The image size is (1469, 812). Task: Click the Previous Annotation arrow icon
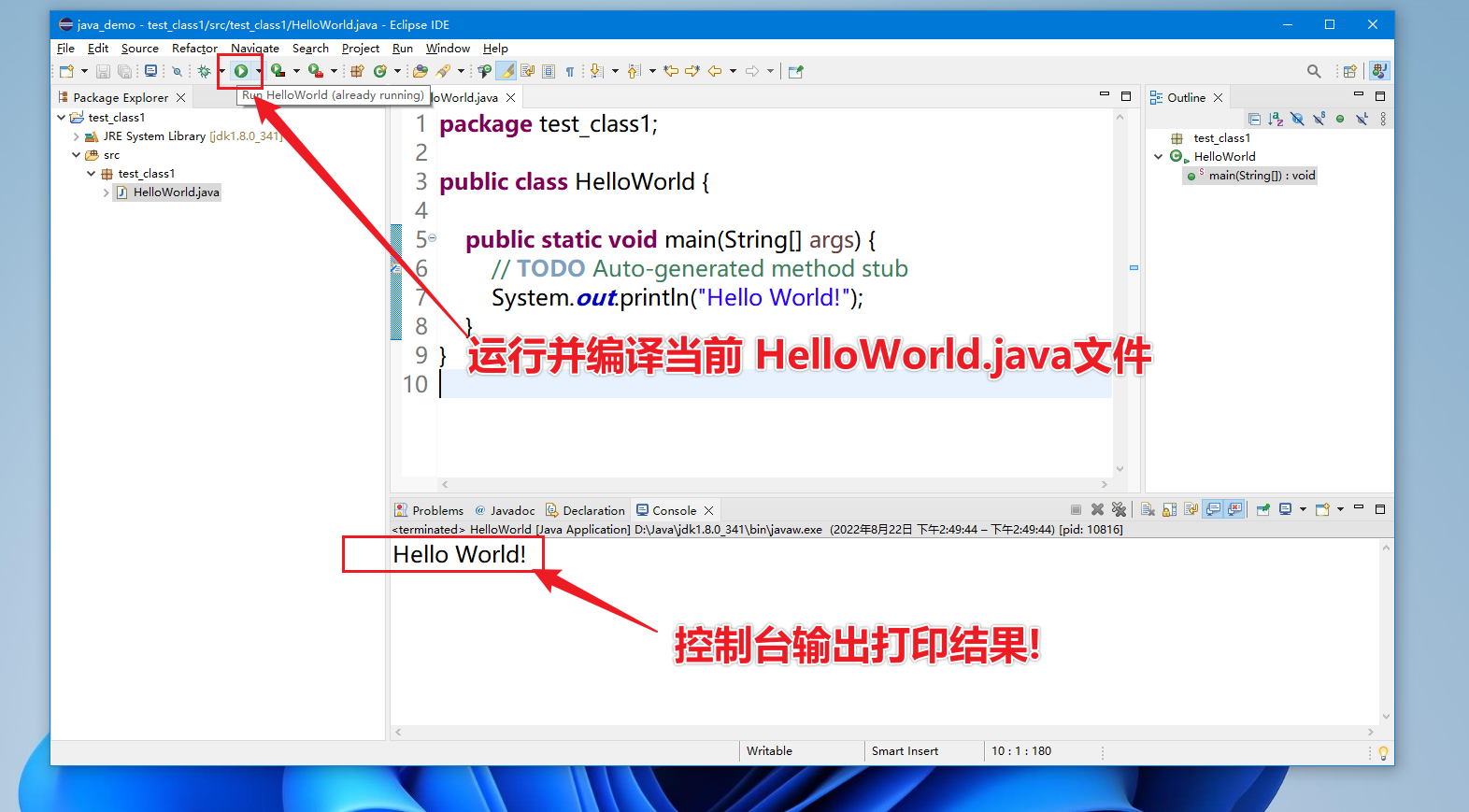(634, 71)
